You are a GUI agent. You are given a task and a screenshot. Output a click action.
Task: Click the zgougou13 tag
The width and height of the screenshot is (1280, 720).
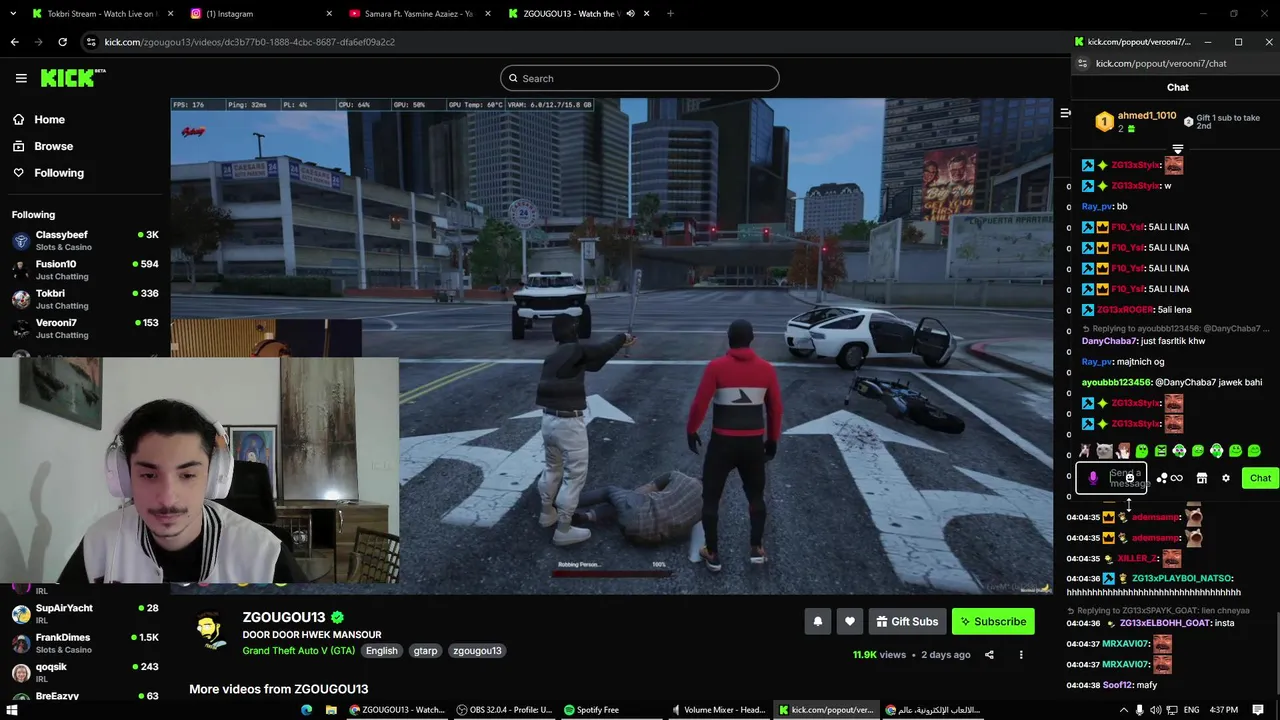477,651
